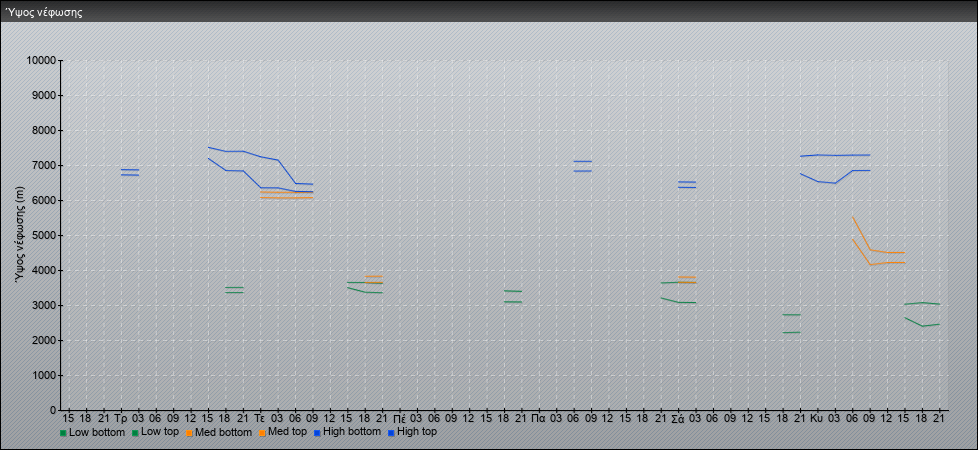
Task: Click the 0 value on the height axis
Action: click(x=53, y=410)
